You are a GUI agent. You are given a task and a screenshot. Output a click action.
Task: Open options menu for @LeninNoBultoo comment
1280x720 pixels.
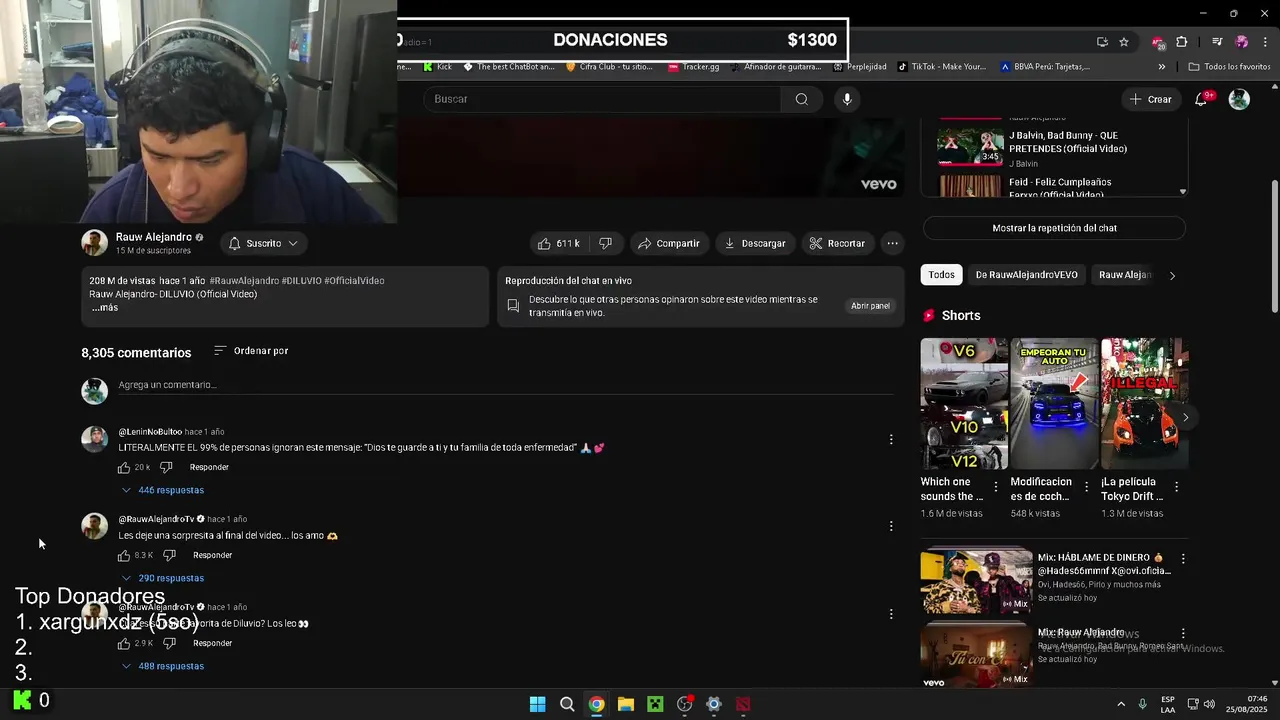click(891, 439)
